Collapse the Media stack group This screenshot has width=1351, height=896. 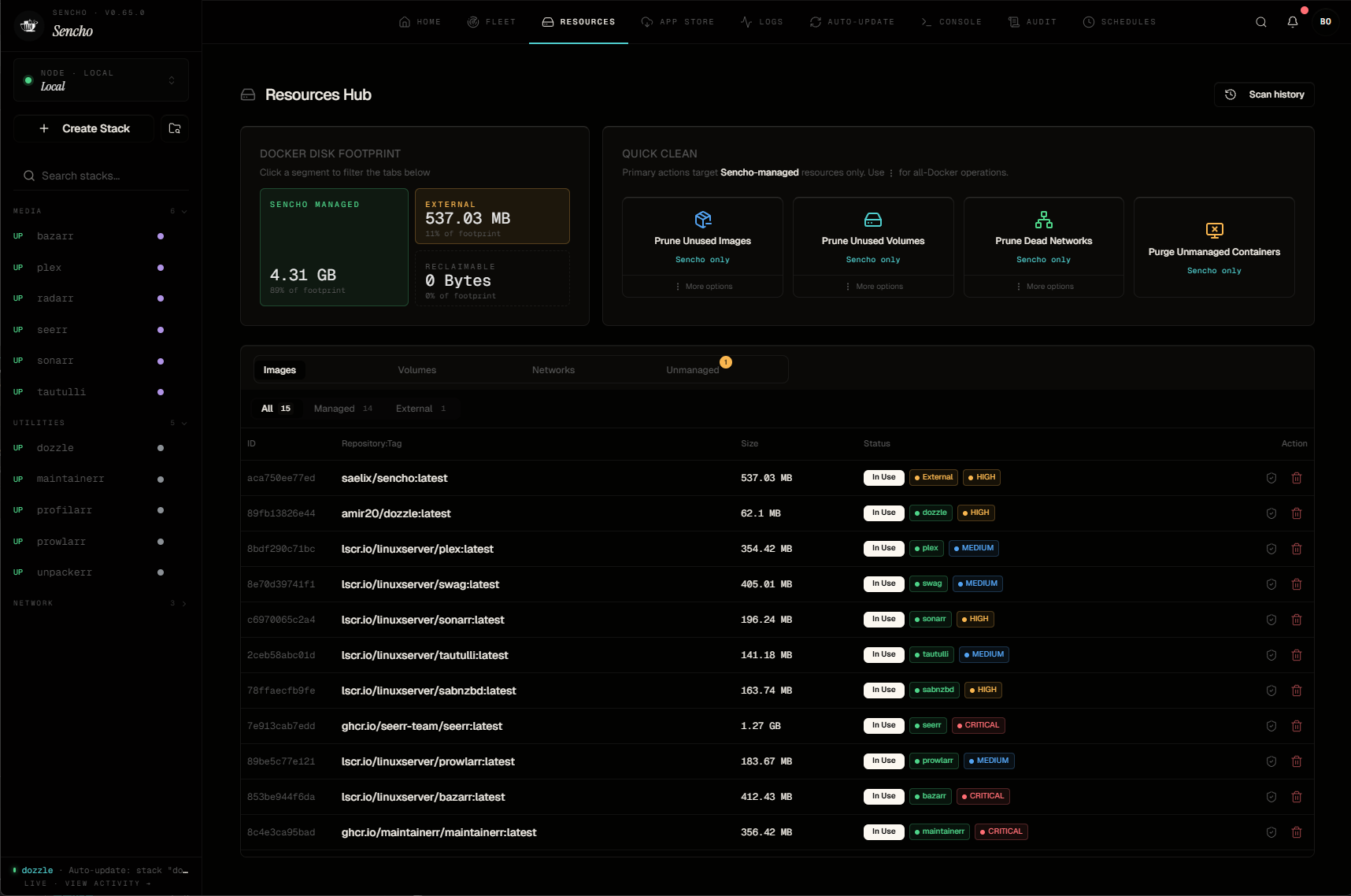(101, 211)
